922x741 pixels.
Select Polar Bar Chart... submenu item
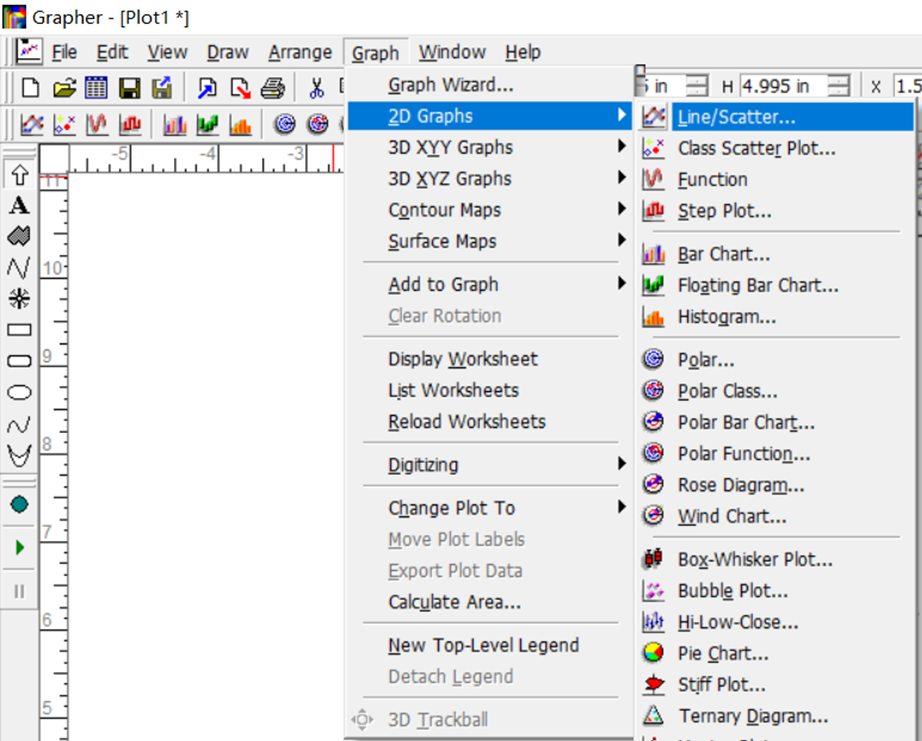click(x=776, y=422)
